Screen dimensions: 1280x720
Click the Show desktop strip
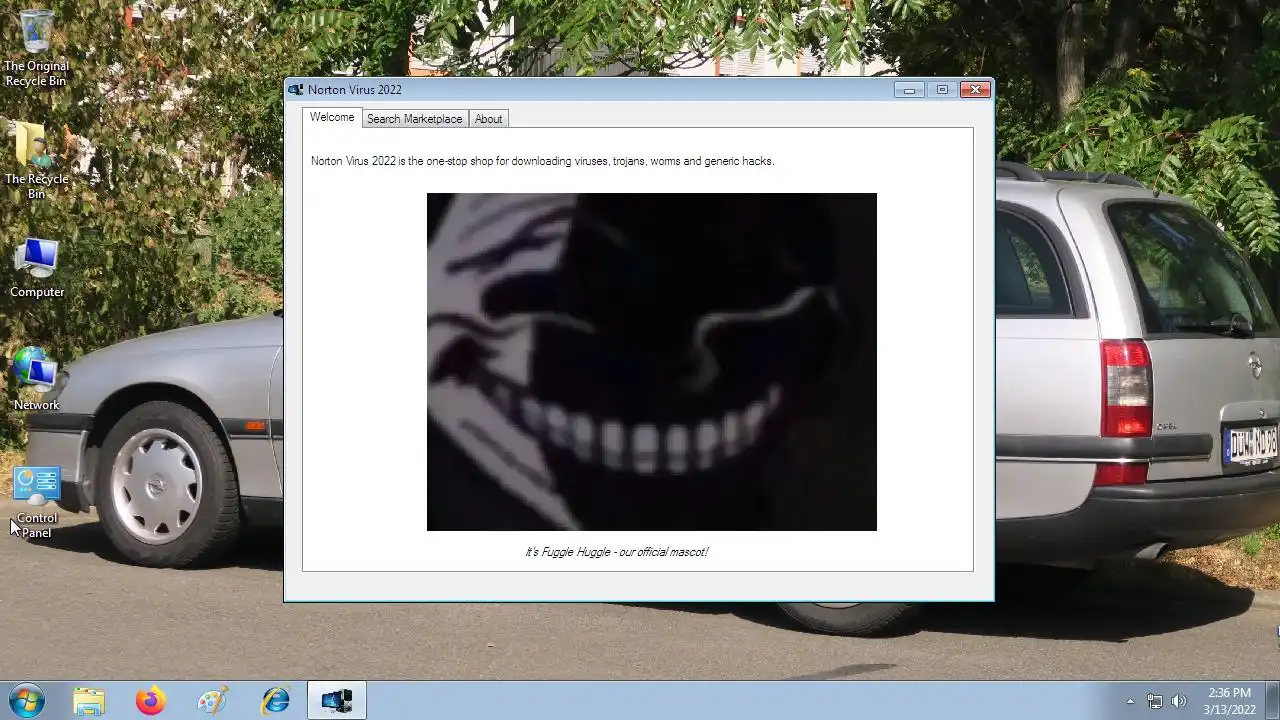(1272, 701)
